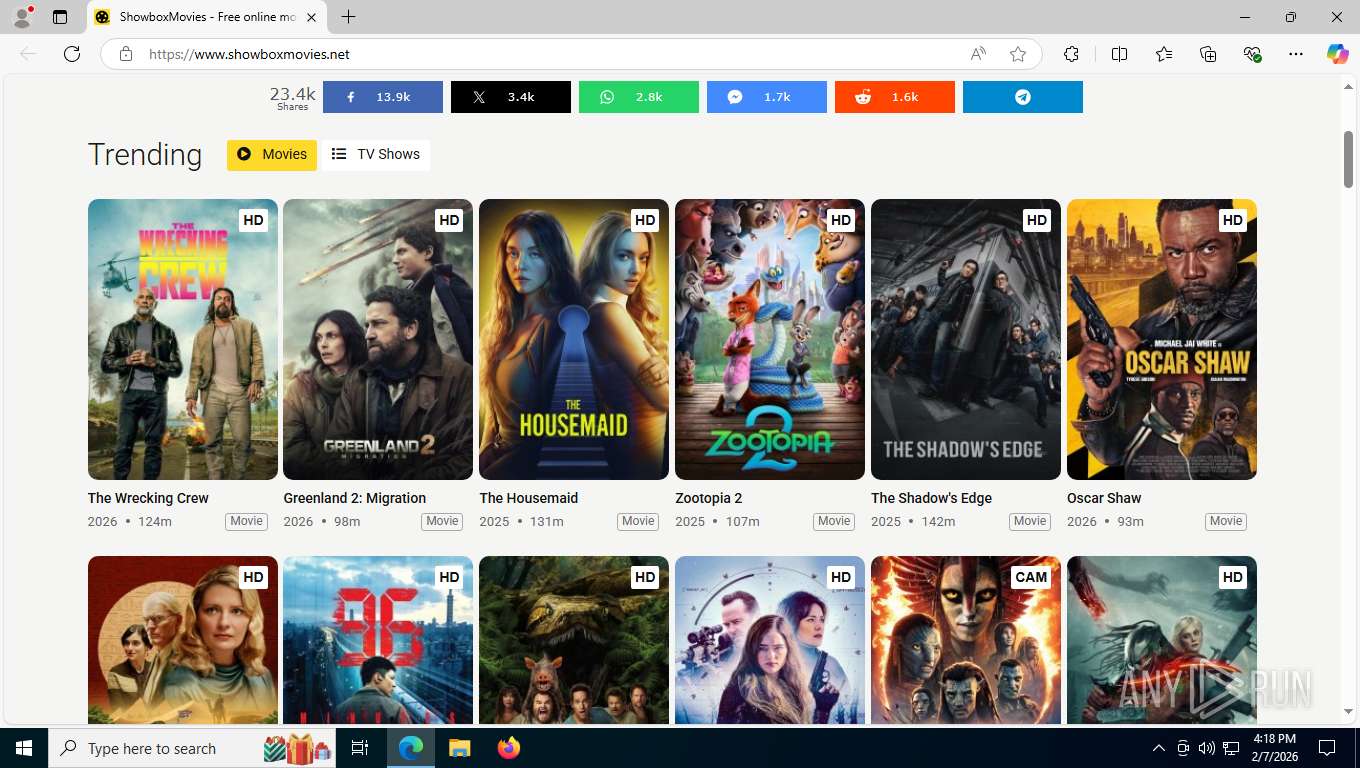Open File Explorer from taskbar
Viewport: 1360px width, 768px height.
click(459, 748)
